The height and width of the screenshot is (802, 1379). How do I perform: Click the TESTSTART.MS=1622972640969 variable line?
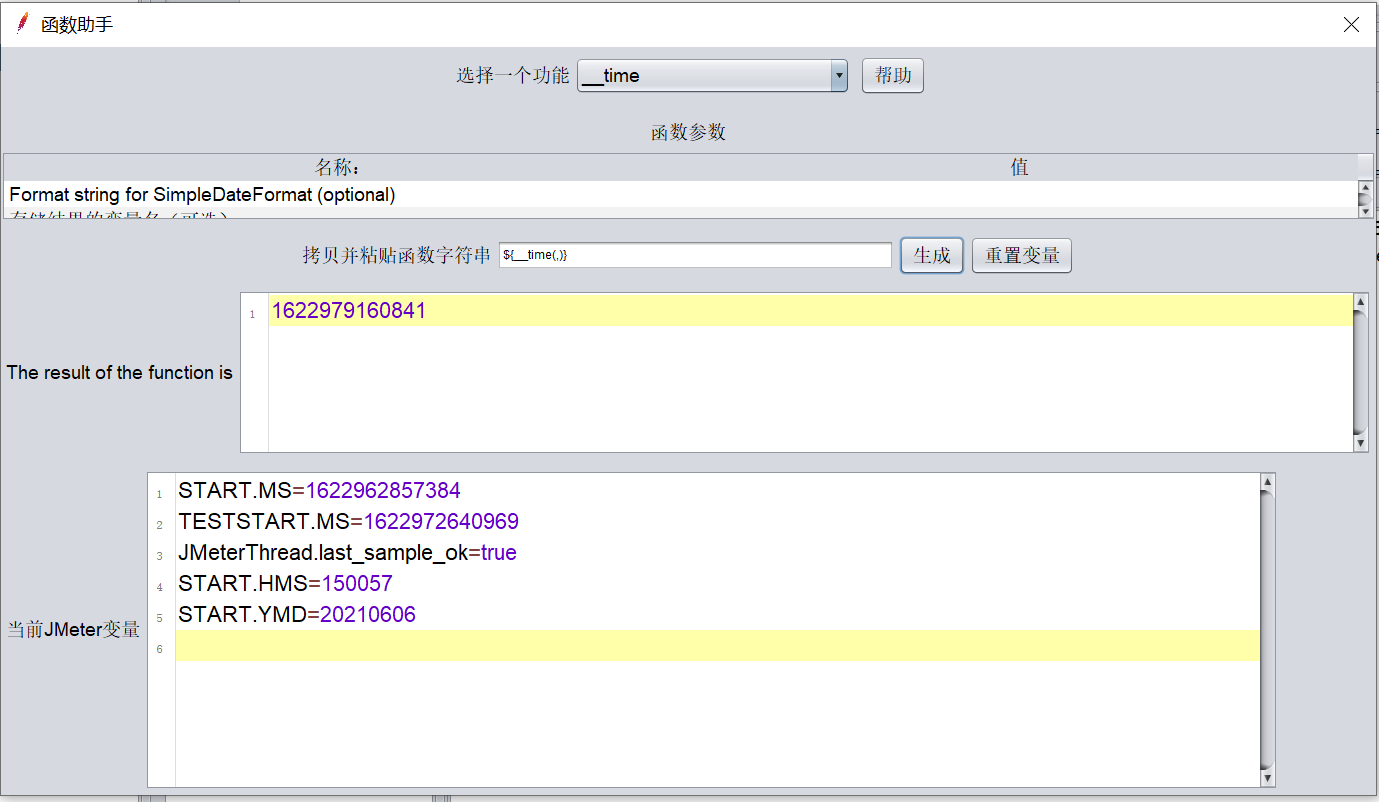(x=348, y=522)
